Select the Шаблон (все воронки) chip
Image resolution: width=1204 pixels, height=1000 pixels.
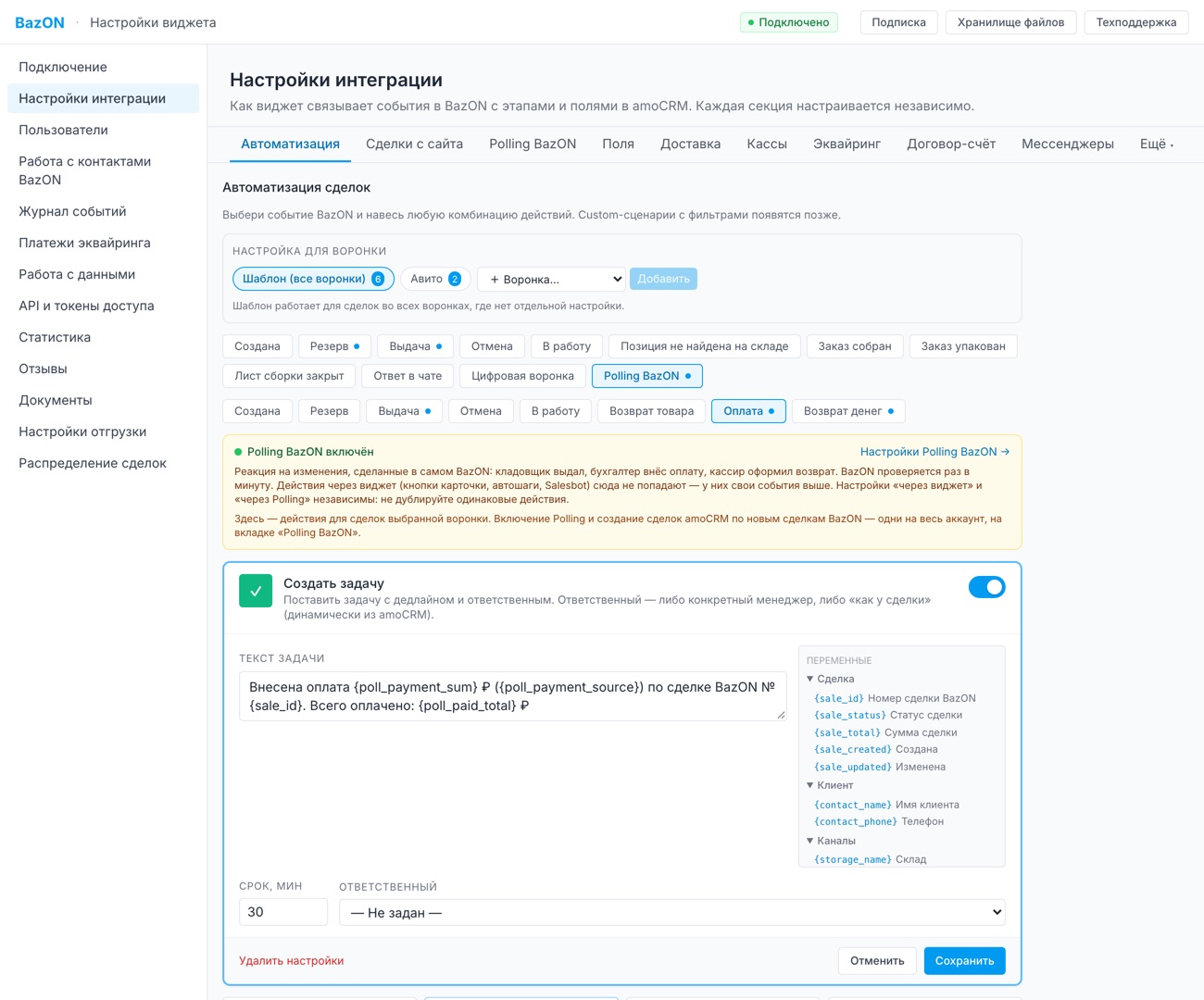[x=313, y=279]
